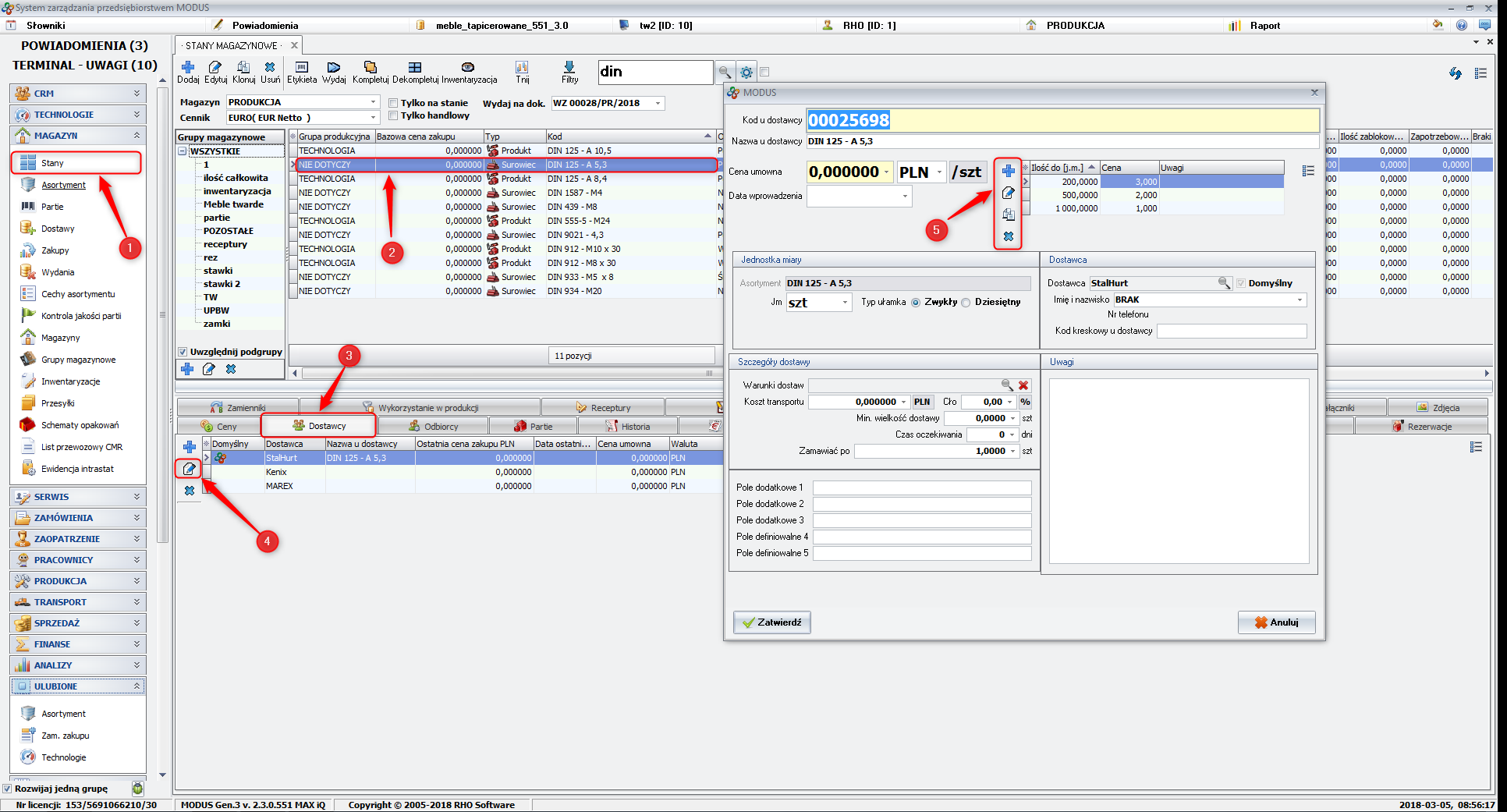Toggle Uwzględnij podgrupy checkbox
This screenshot has height=812, width=1507.
pos(183,352)
